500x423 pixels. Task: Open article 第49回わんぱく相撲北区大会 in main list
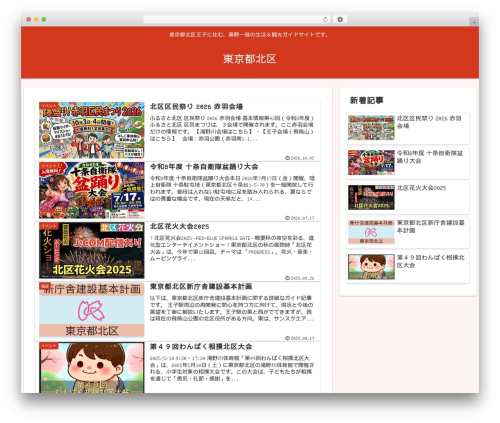[201, 347]
